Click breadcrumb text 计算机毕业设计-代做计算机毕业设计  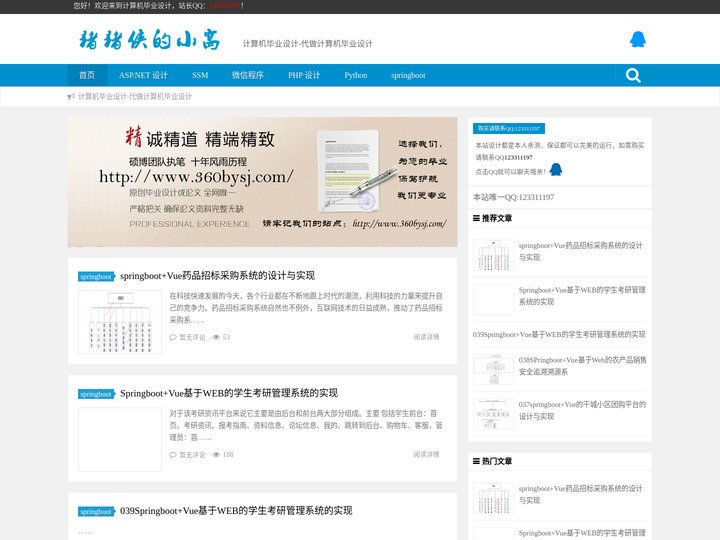135,97
